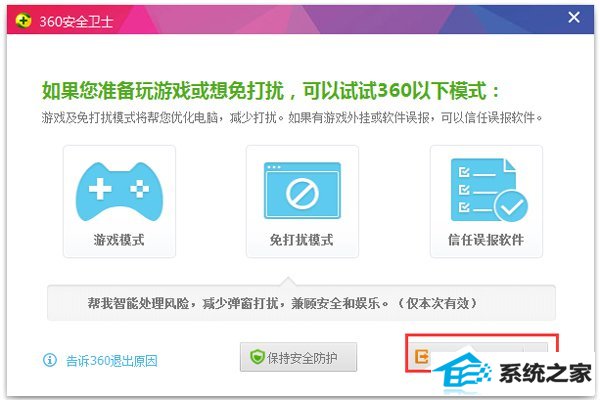Viewport: 600px width, 400px height.
Task: Open the 告诉360退出原因 link
Action: point(111,361)
